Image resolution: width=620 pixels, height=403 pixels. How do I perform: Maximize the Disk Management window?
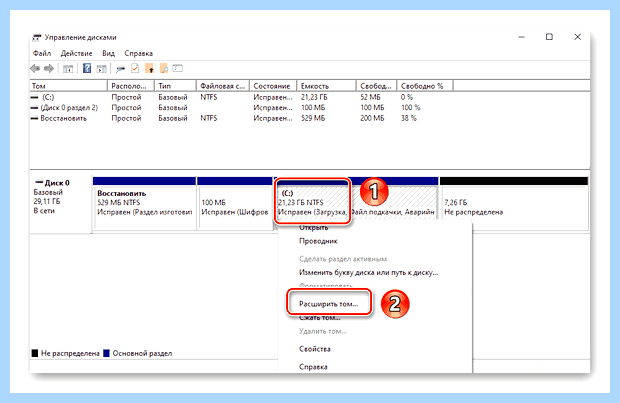[x=549, y=37]
